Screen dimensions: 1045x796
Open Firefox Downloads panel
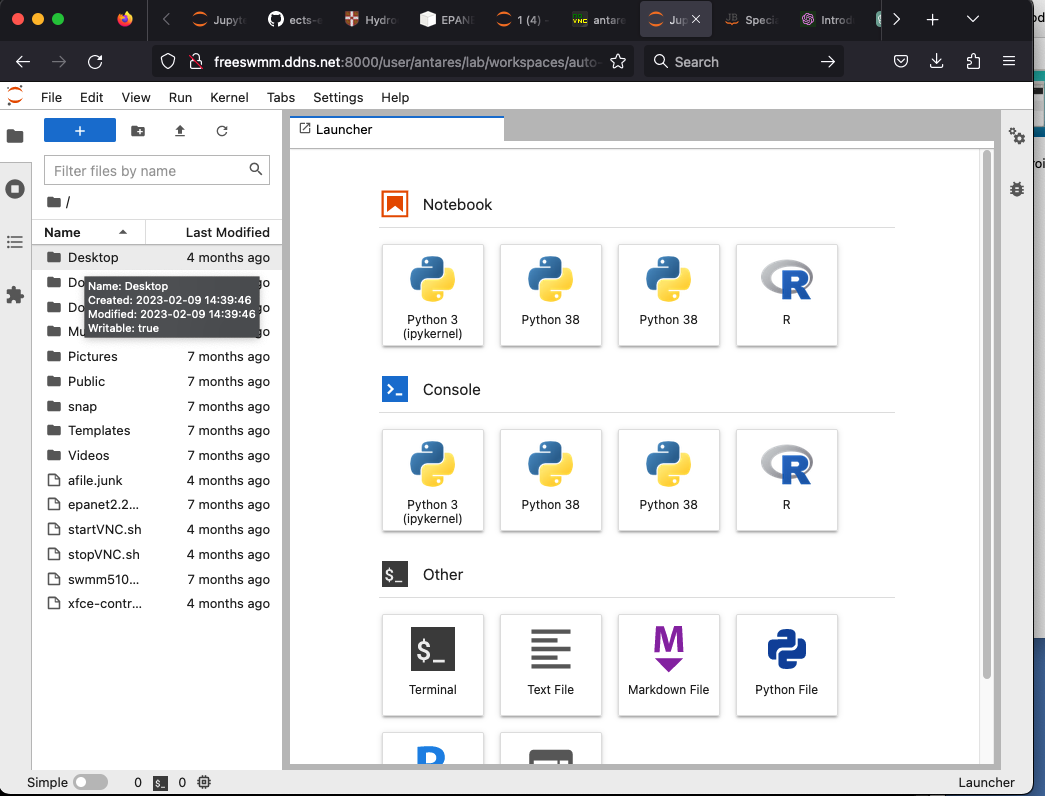(936, 61)
